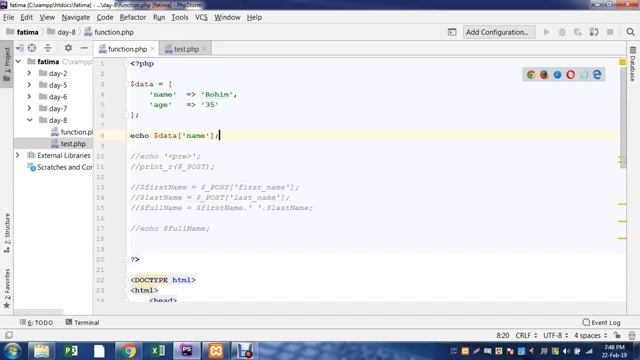The width and height of the screenshot is (640, 360).
Task: Open the Database side tool window
Action: (x=633, y=64)
